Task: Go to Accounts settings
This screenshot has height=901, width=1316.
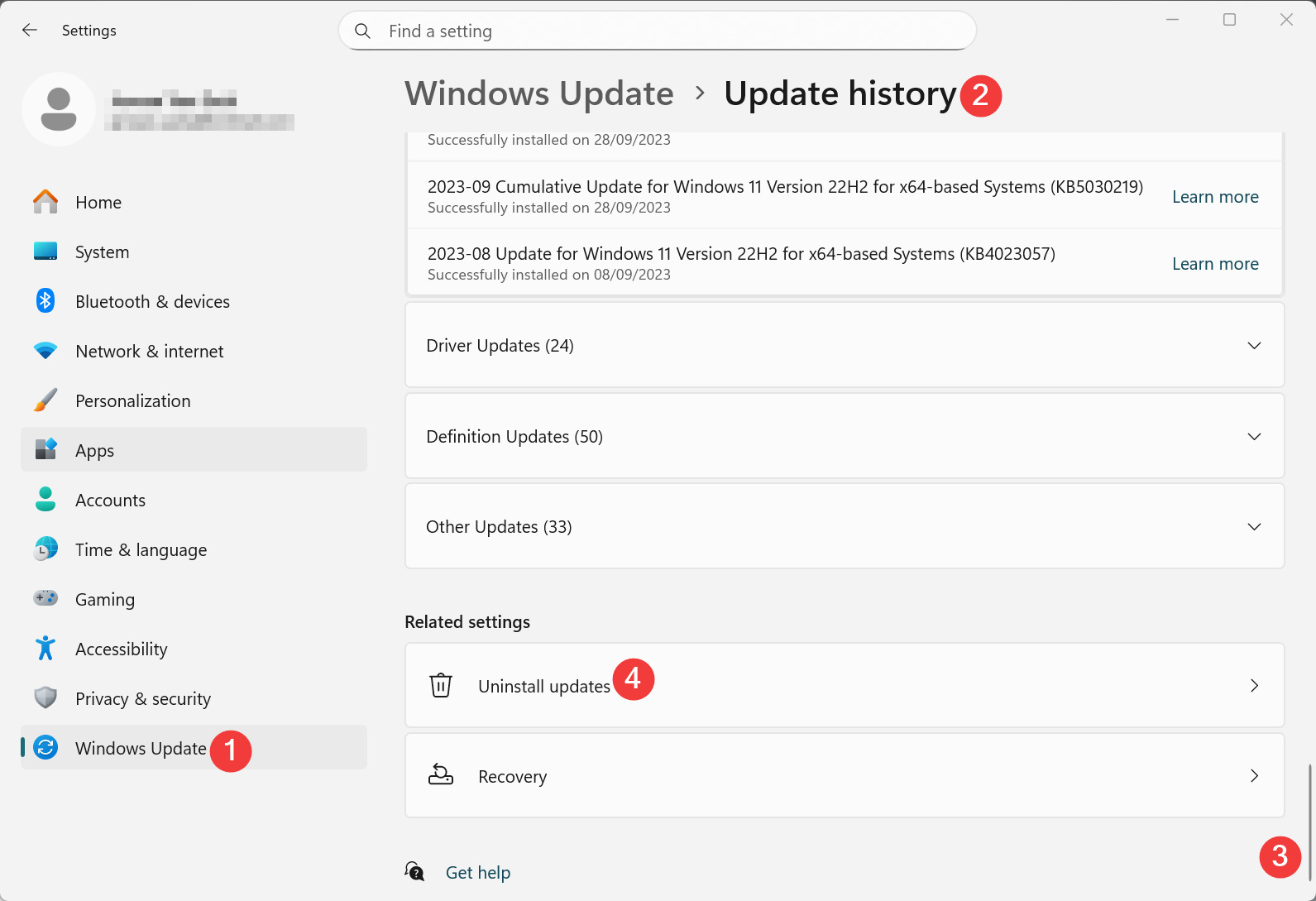Action: click(x=110, y=500)
